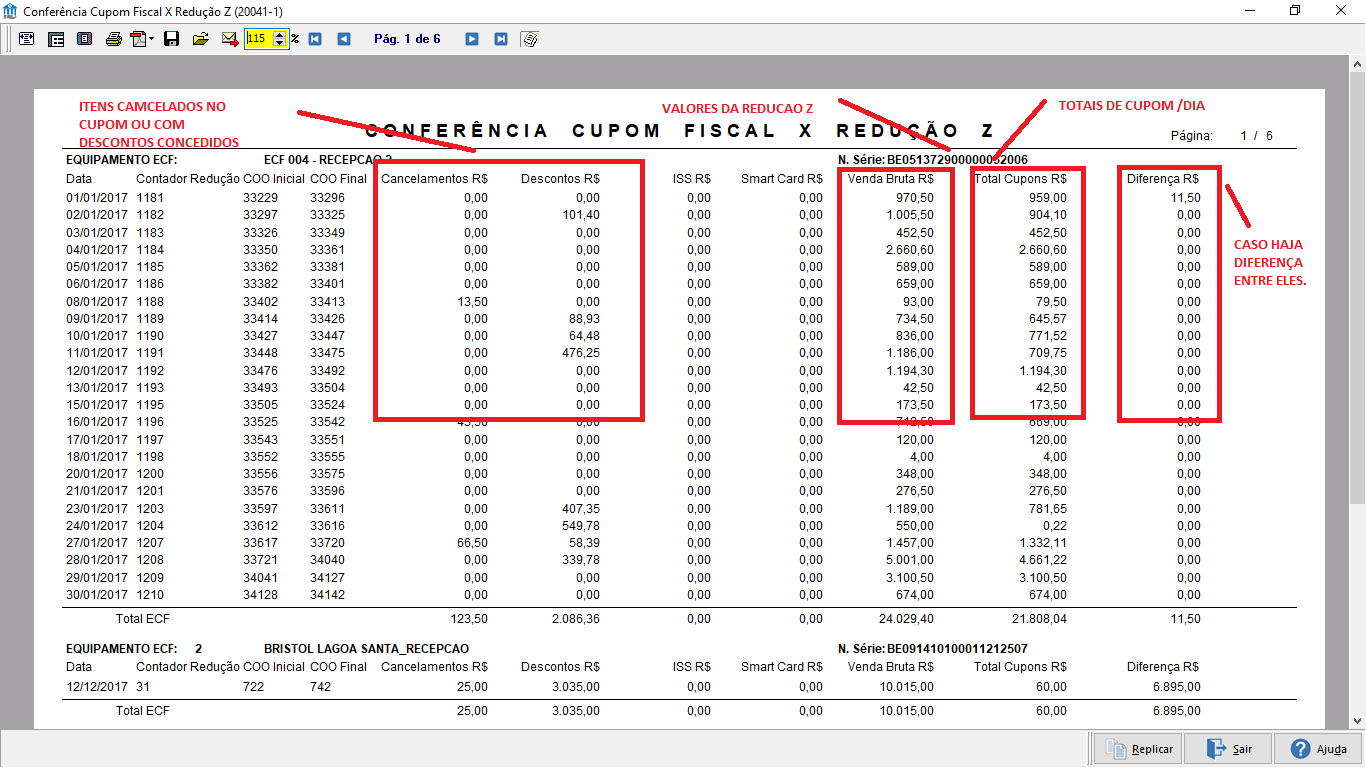The height and width of the screenshot is (768, 1366).
Task: Click total Total Cupons 21.808,04
Action: tap(1038, 619)
